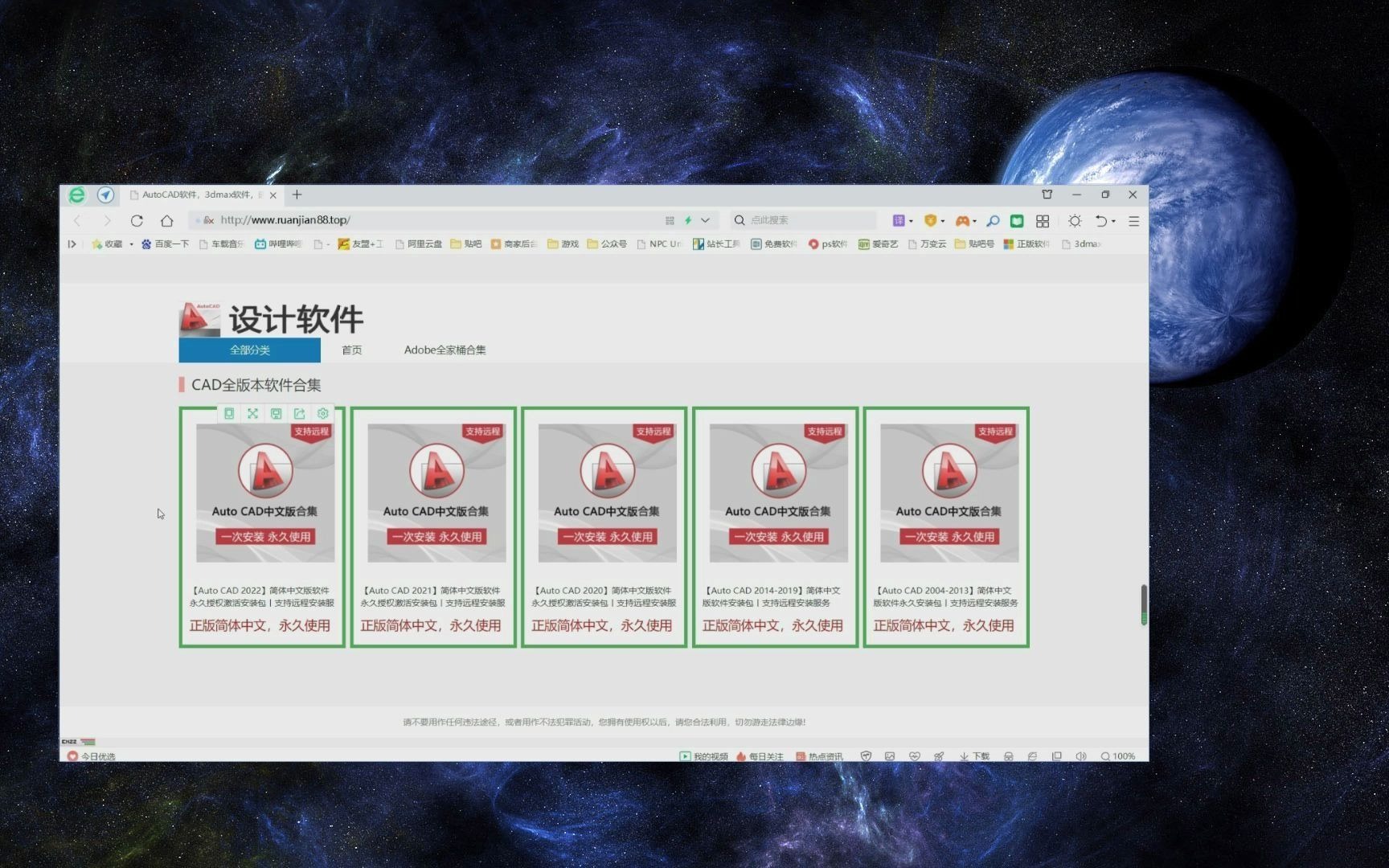Select the 首页 tab

click(351, 350)
